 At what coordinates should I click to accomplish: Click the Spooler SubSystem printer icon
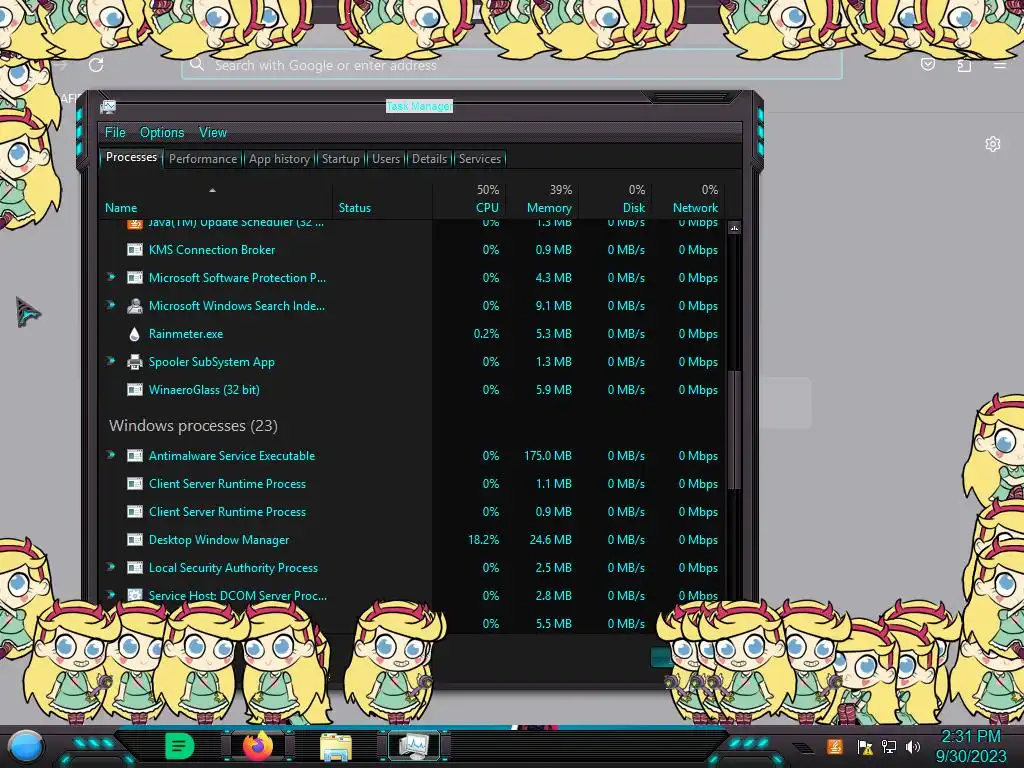tap(135, 362)
